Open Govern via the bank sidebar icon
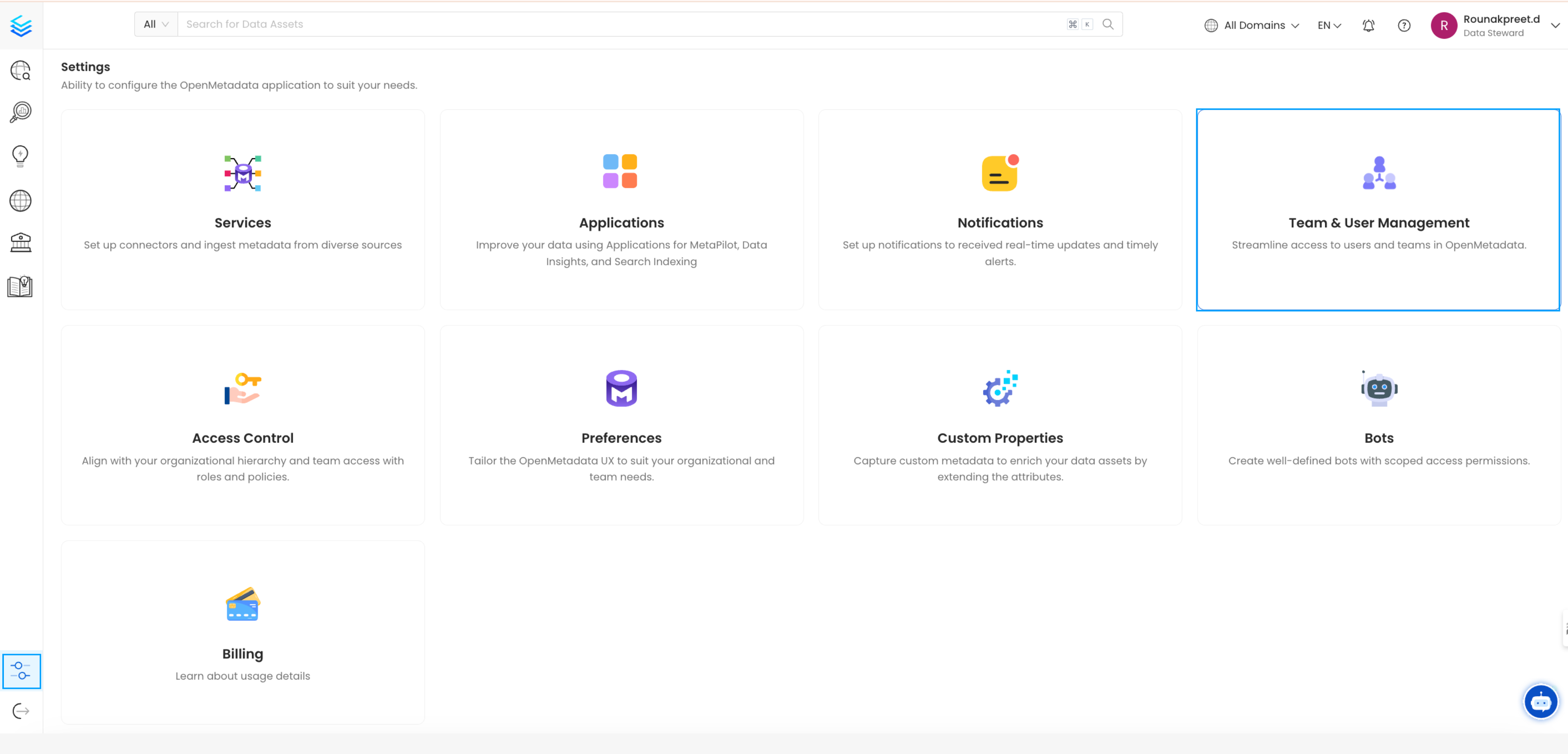This screenshot has width=1568, height=754. point(20,242)
